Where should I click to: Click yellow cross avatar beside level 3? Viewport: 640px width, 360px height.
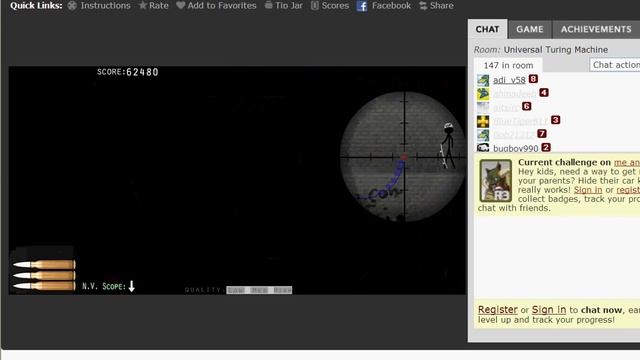tap(483, 121)
